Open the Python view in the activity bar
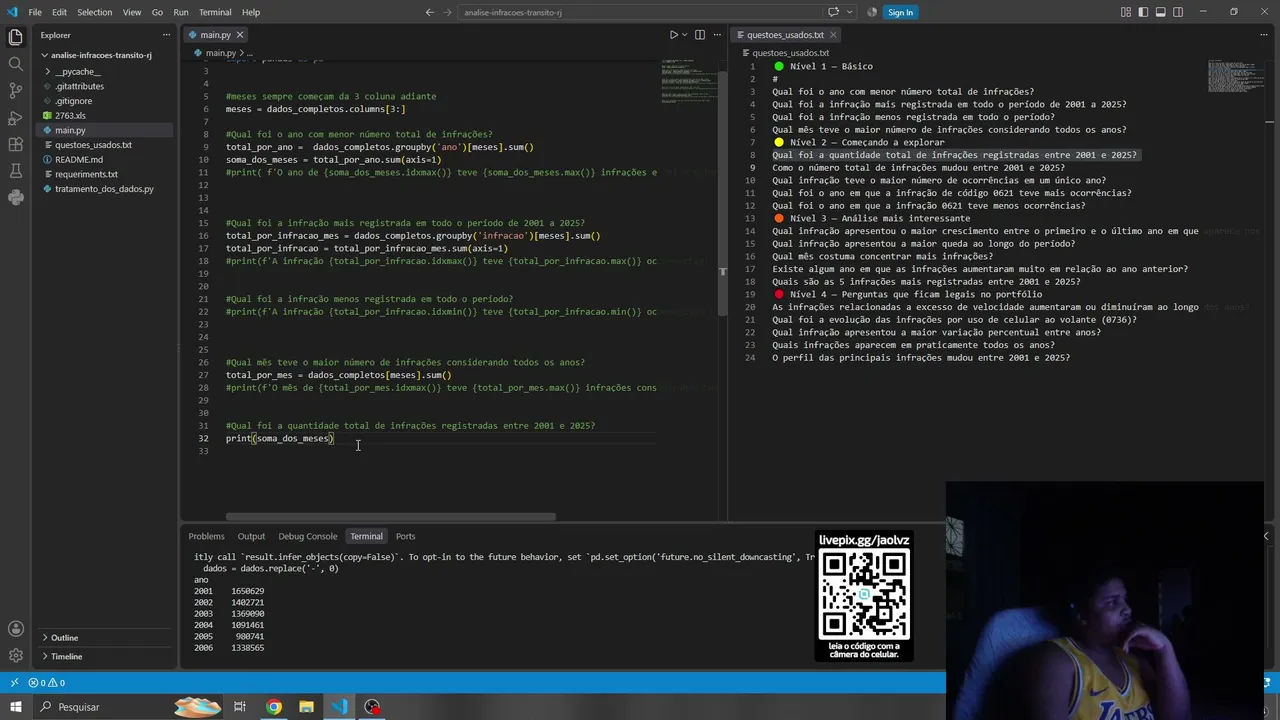 click(15, 197)
